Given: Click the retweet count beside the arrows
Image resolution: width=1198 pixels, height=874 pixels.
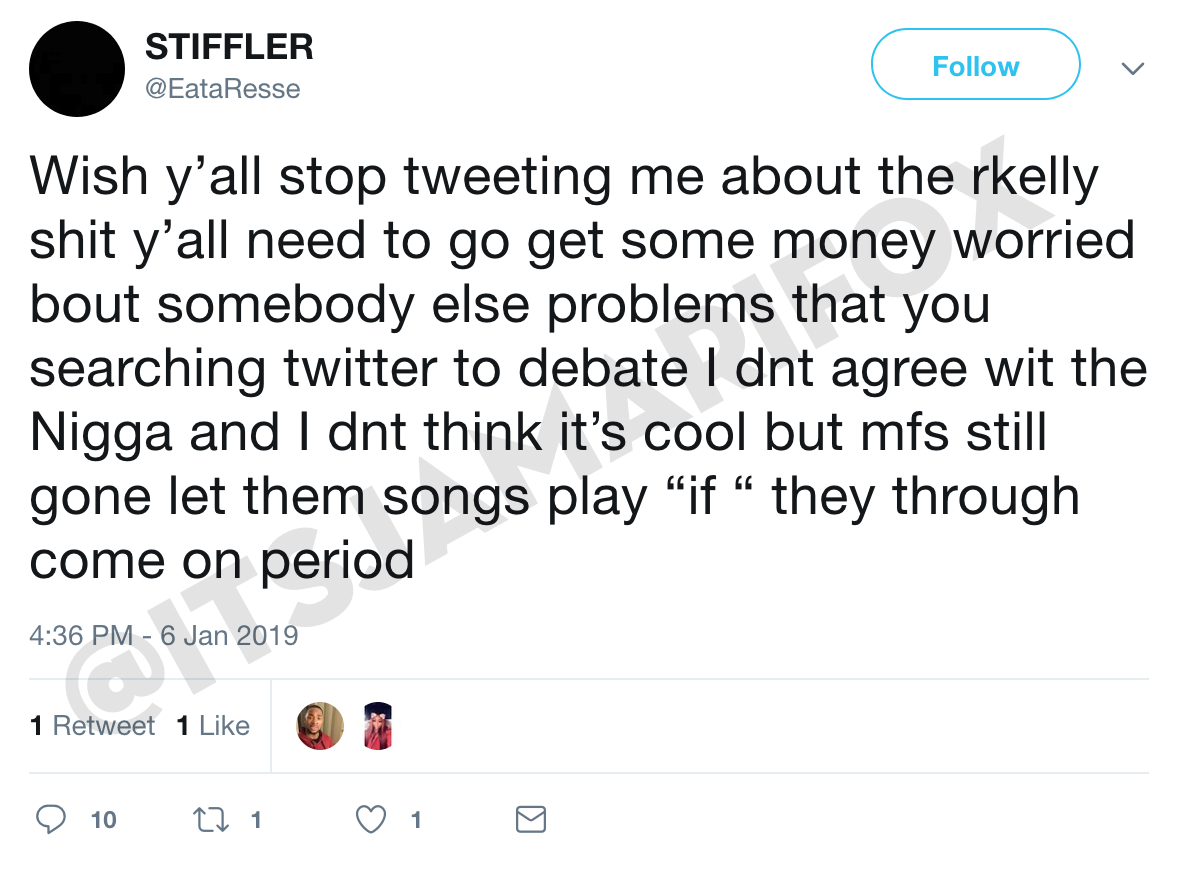Looking at the screenshot, I should 256,821.
